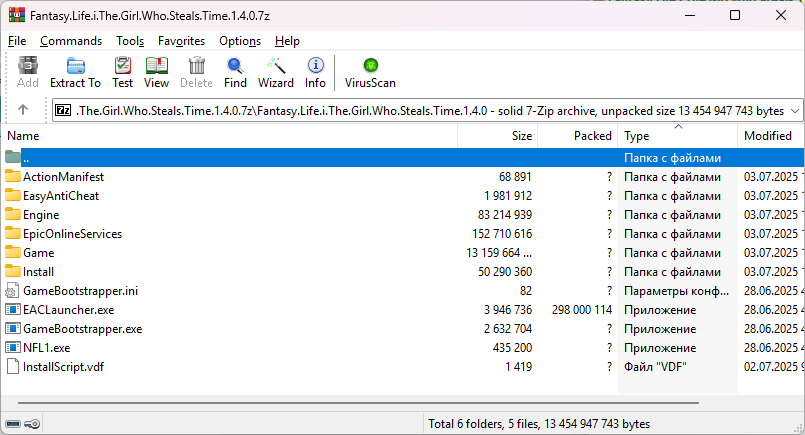Image resolution: width=805 pixels, height=435 pixels.
Task: Open the Commands menu
Action: [71, 41]
